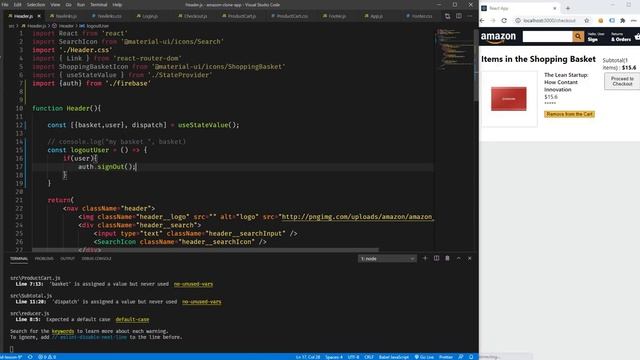Click the amazon logo in the browser page

tap(498, 38)
